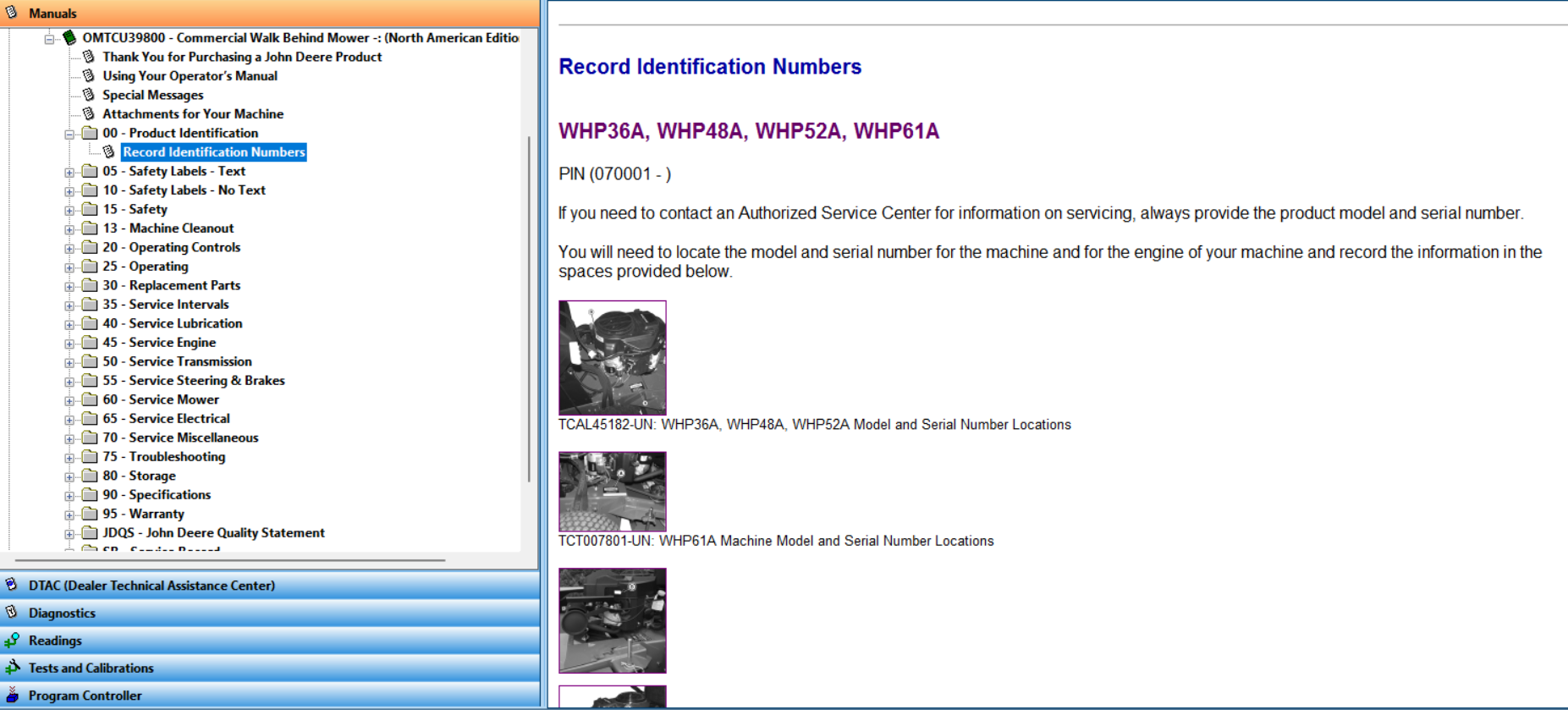The height and width of the screenshot is (710, 1568).
Task: Open the Special Messages page
Action: tap(153, 95)
